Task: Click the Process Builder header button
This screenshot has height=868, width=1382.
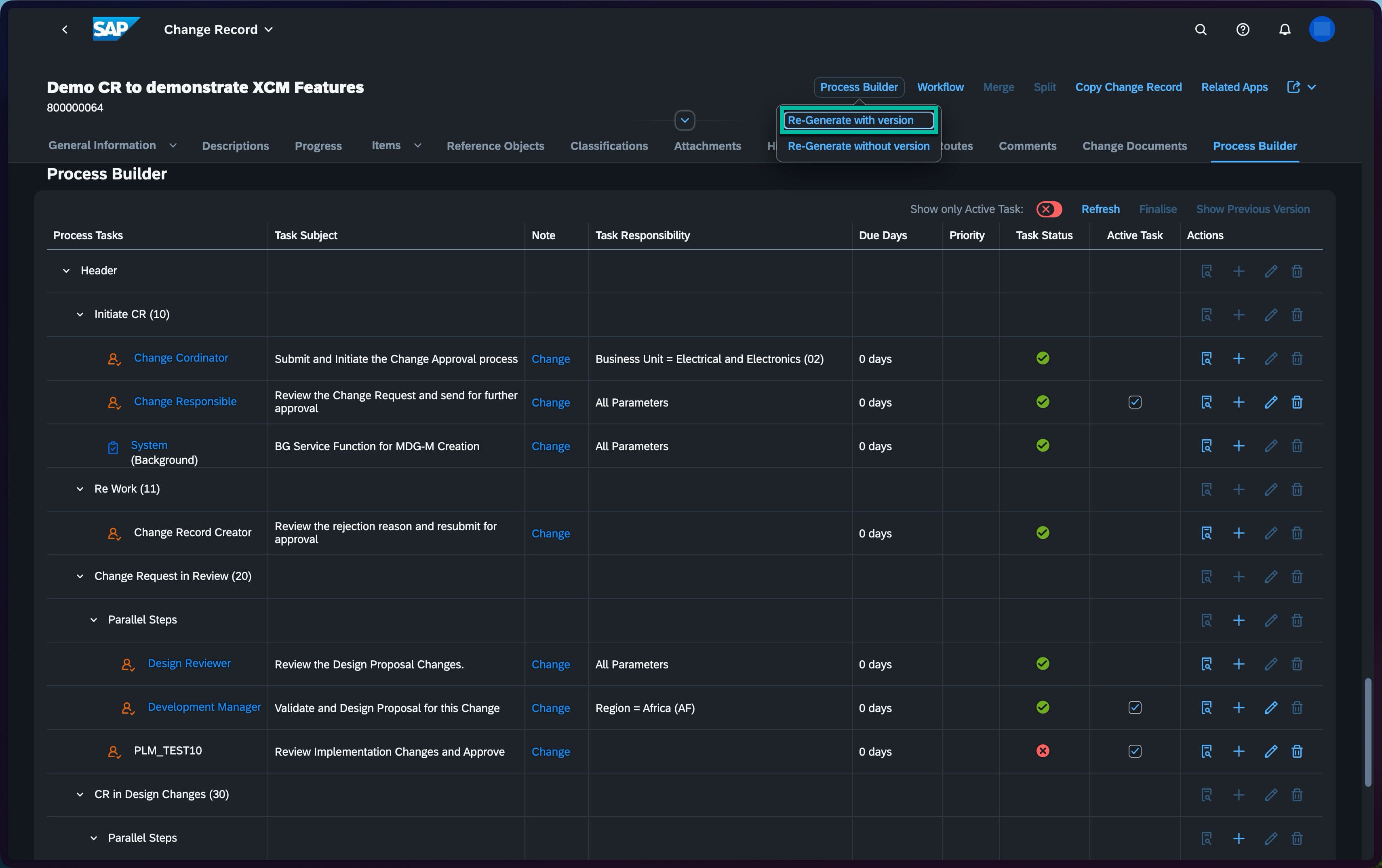Action: coord(859,87)
